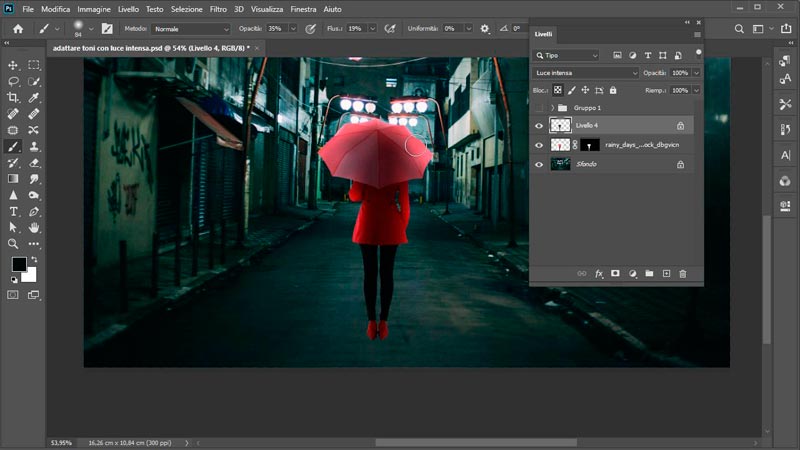Open the Modifica menu
This screenshot has height=450, width=800.
[x=56, y=9]
